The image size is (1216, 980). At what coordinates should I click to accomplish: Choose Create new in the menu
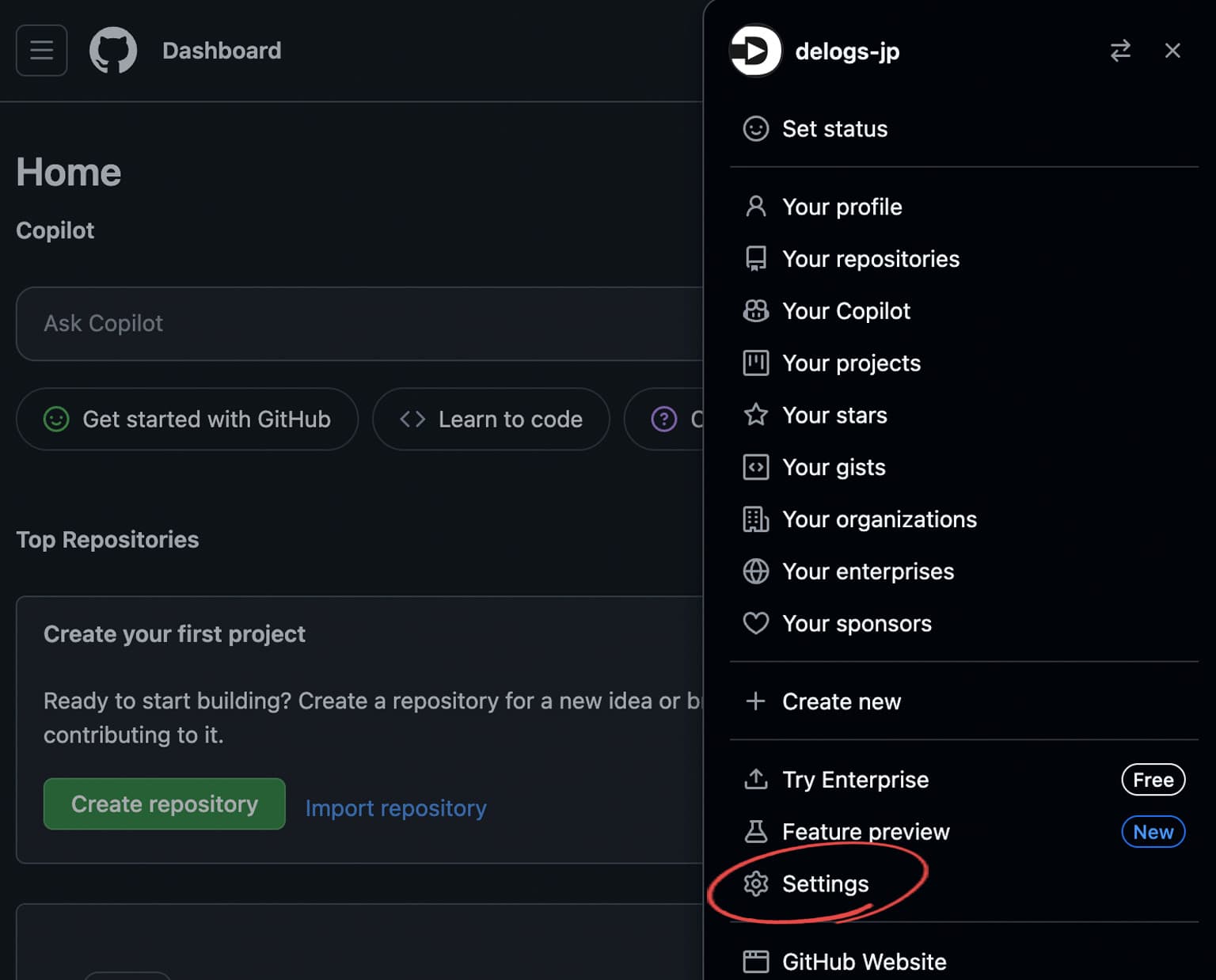[x=963, y=701]
